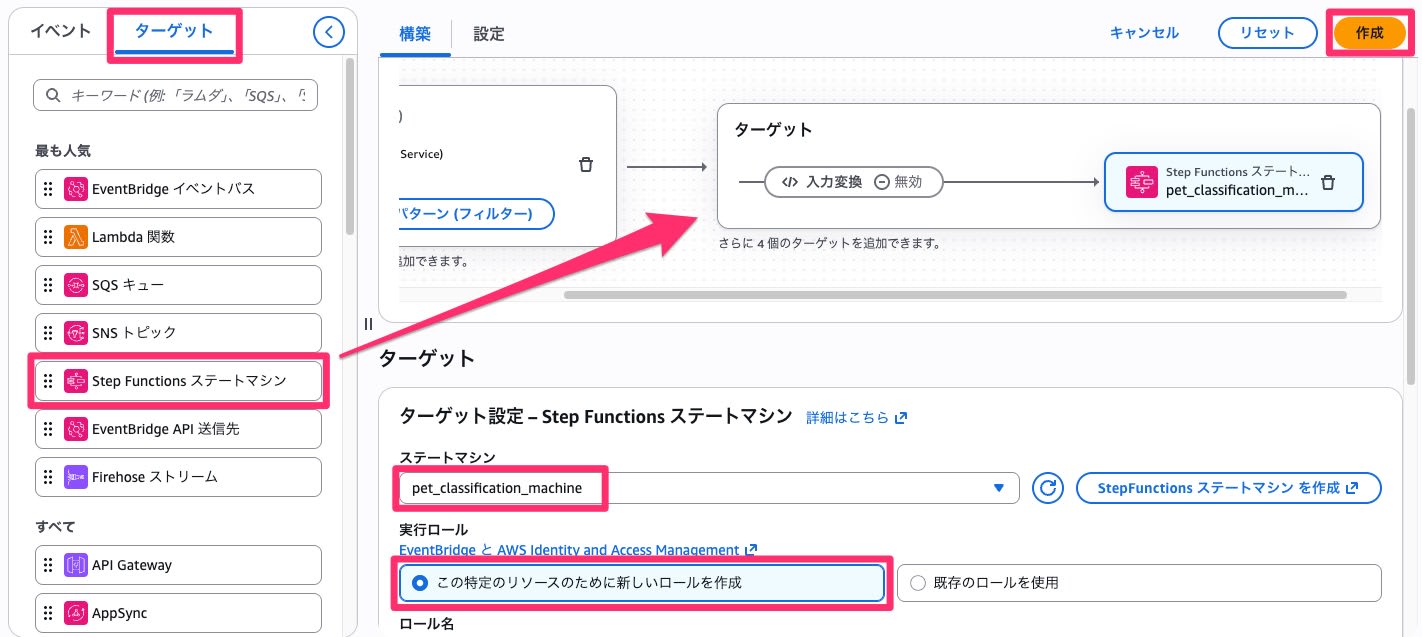Select '既存のロールを使用' radio option
Screen dimensions: 1422x637
(x=918, y=582)
